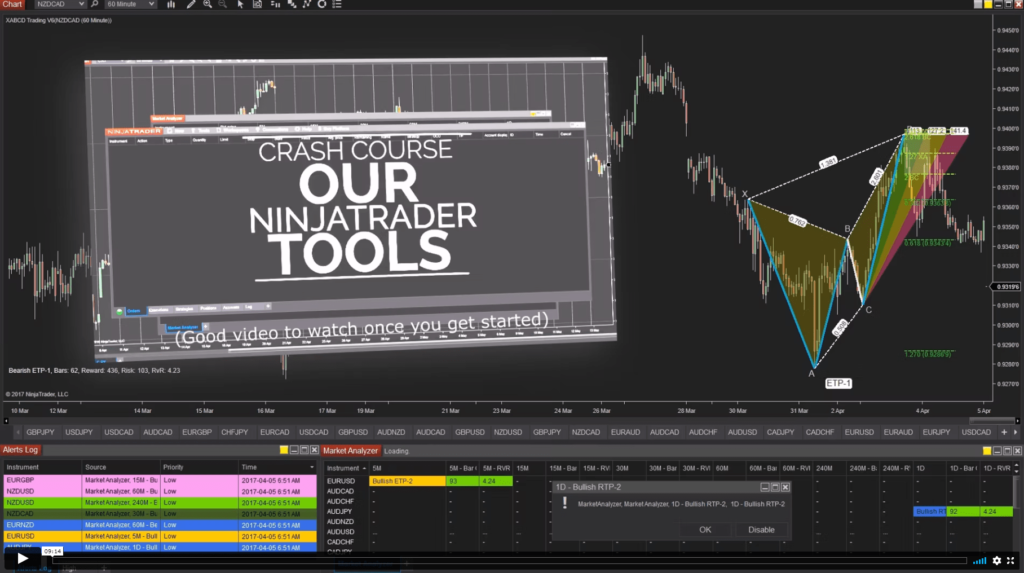Sort Alerts Log by Priority column
1024x573 pixels.
tap(199, 467)
